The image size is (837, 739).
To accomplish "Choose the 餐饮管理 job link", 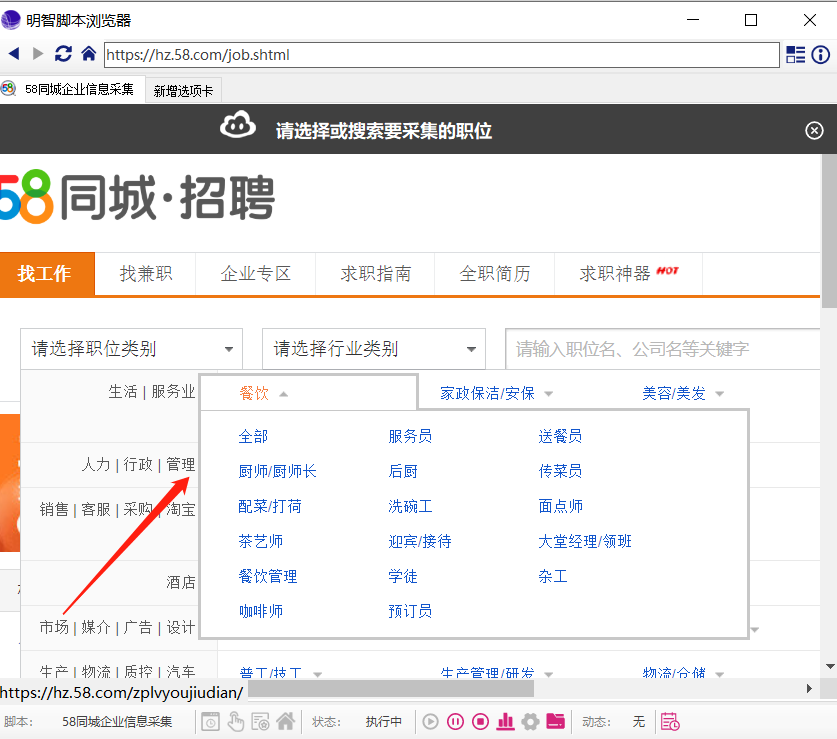I will 267,576.
